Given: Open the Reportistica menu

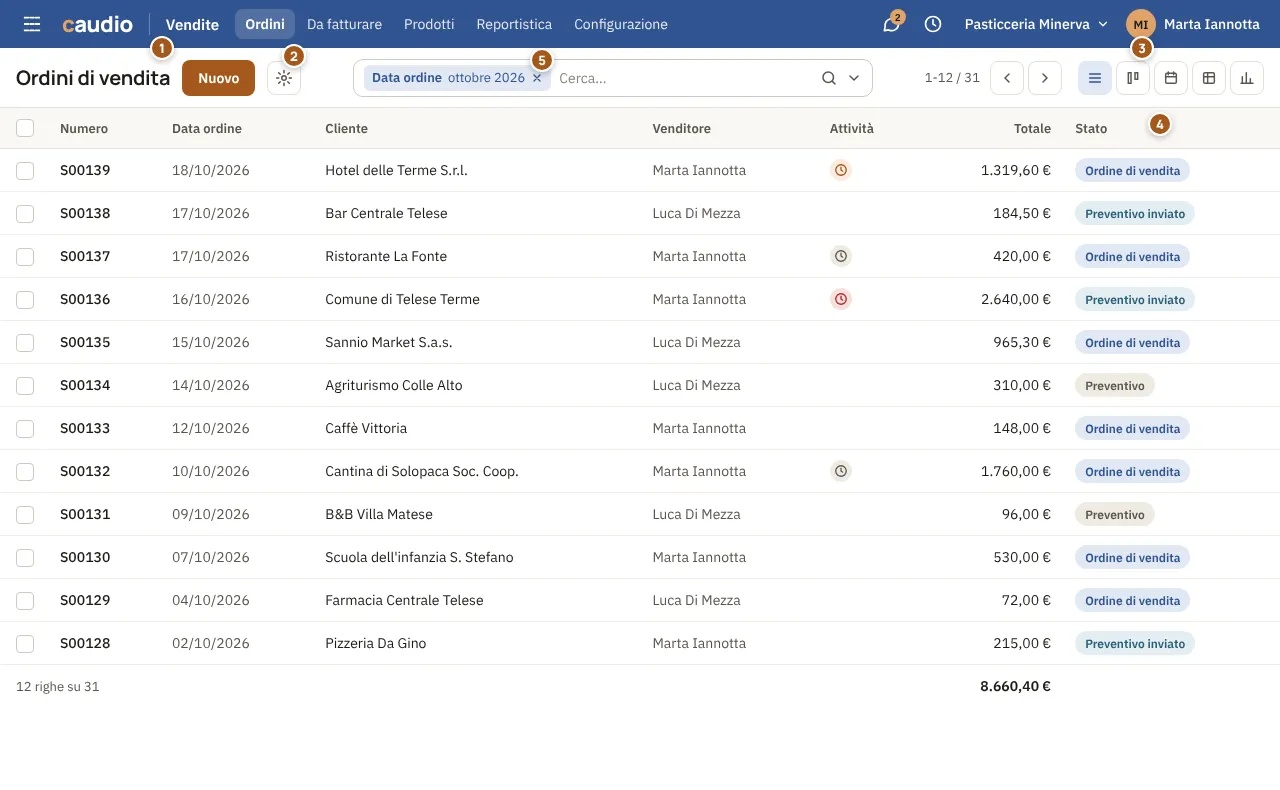Looking at the screenshot, I should pyautogui.click(x=514, y=24).
